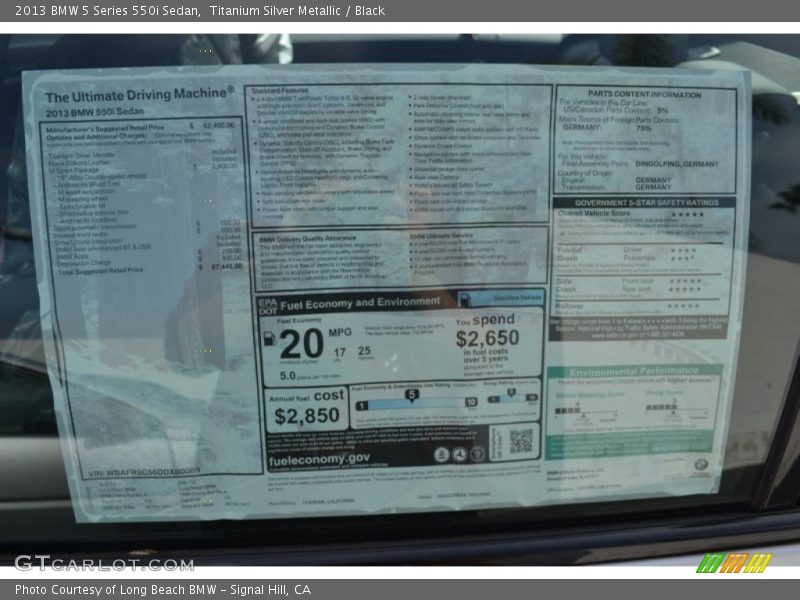Click the Gasoline Vehicle pump symbol
Viewport: 800px width, 600px height.
coord(467,298)
